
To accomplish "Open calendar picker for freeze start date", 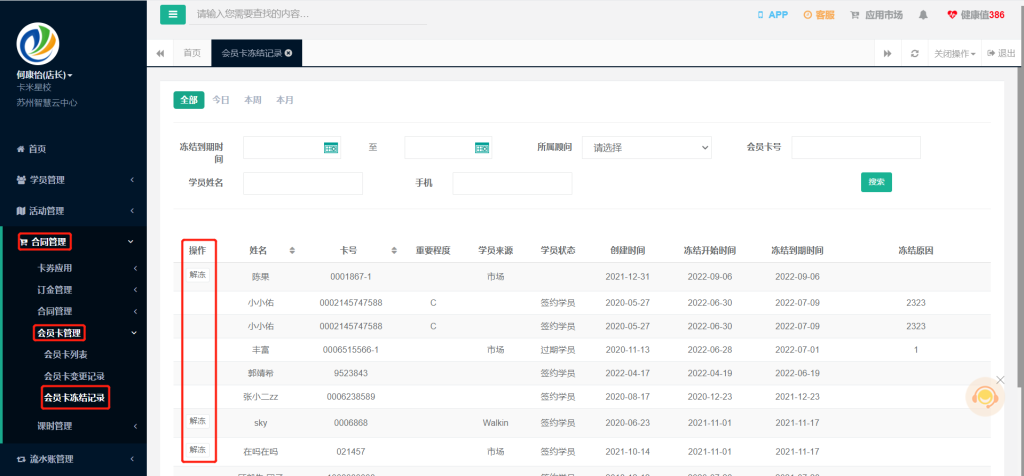I will point(331,148).
